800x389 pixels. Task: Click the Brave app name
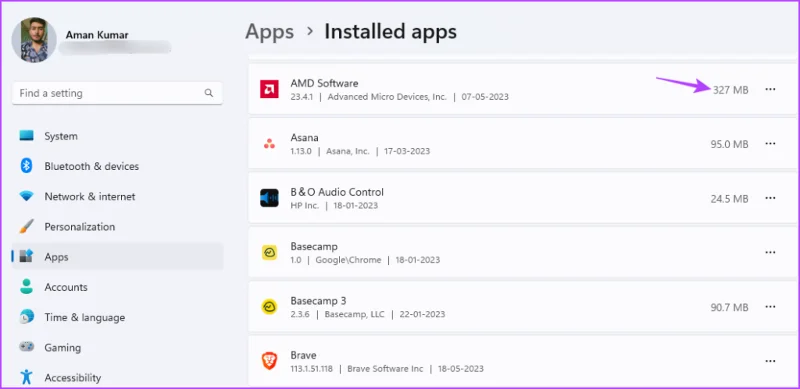pyautogui.click(x=303, y=355)
